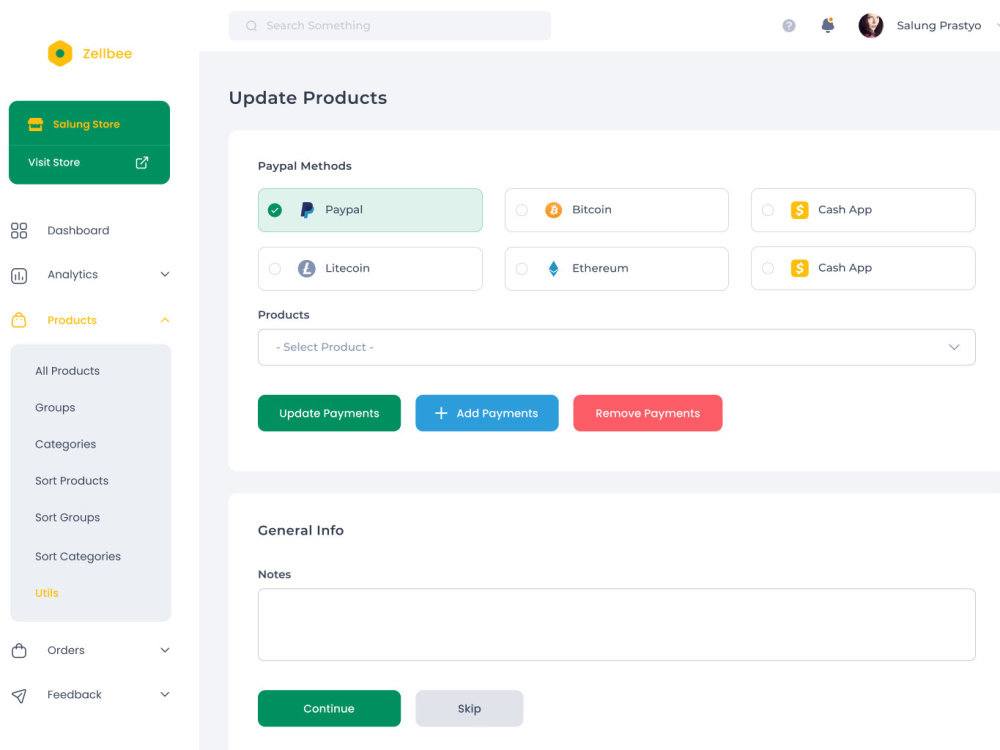The width and height of the screenshot is (1000, 750).
Task: Open Sort Groups submenu item
Action: 67,517
